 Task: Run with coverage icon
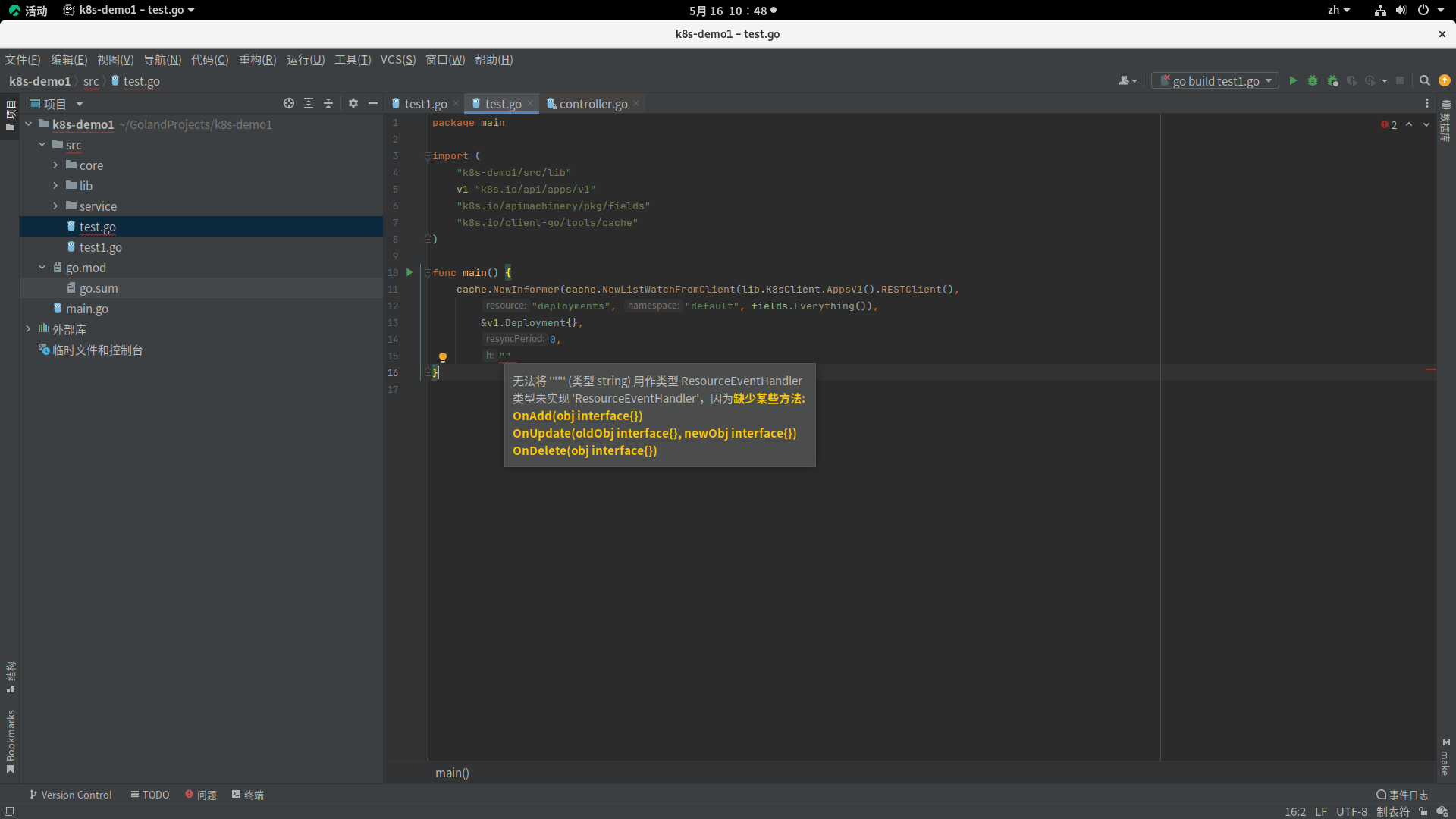[1332, 80]
